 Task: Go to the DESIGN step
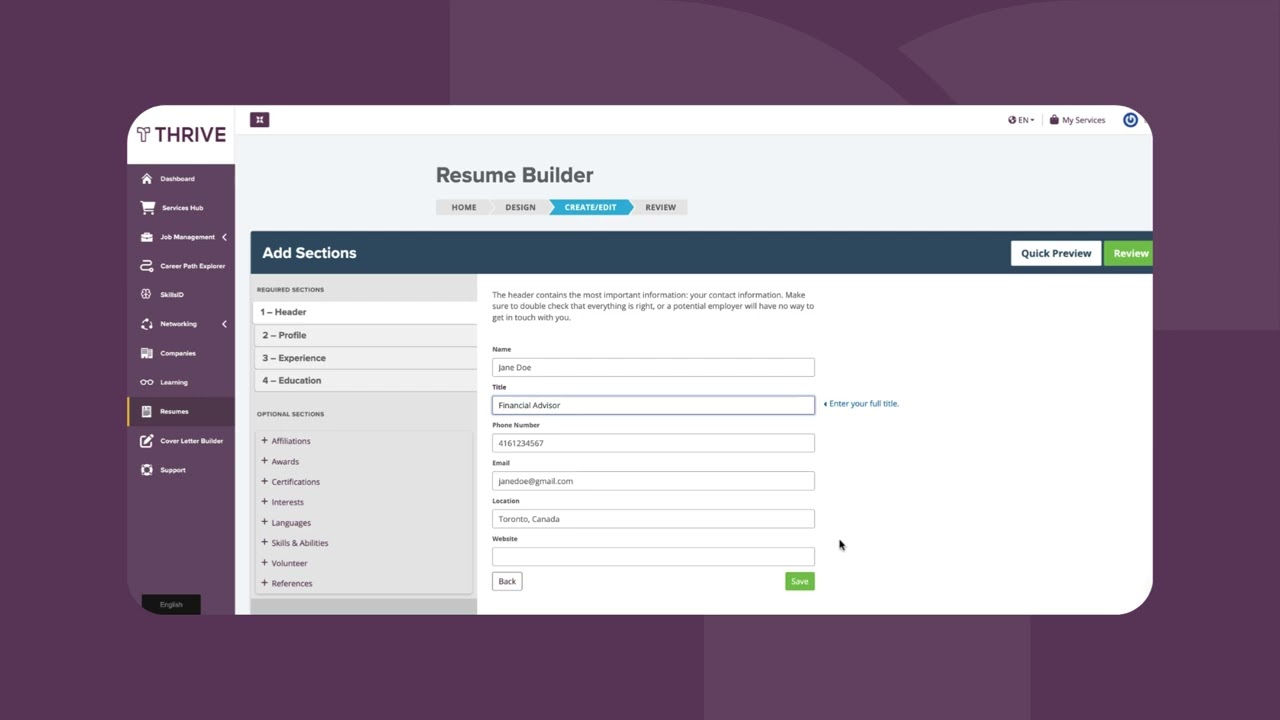(520, 207)
